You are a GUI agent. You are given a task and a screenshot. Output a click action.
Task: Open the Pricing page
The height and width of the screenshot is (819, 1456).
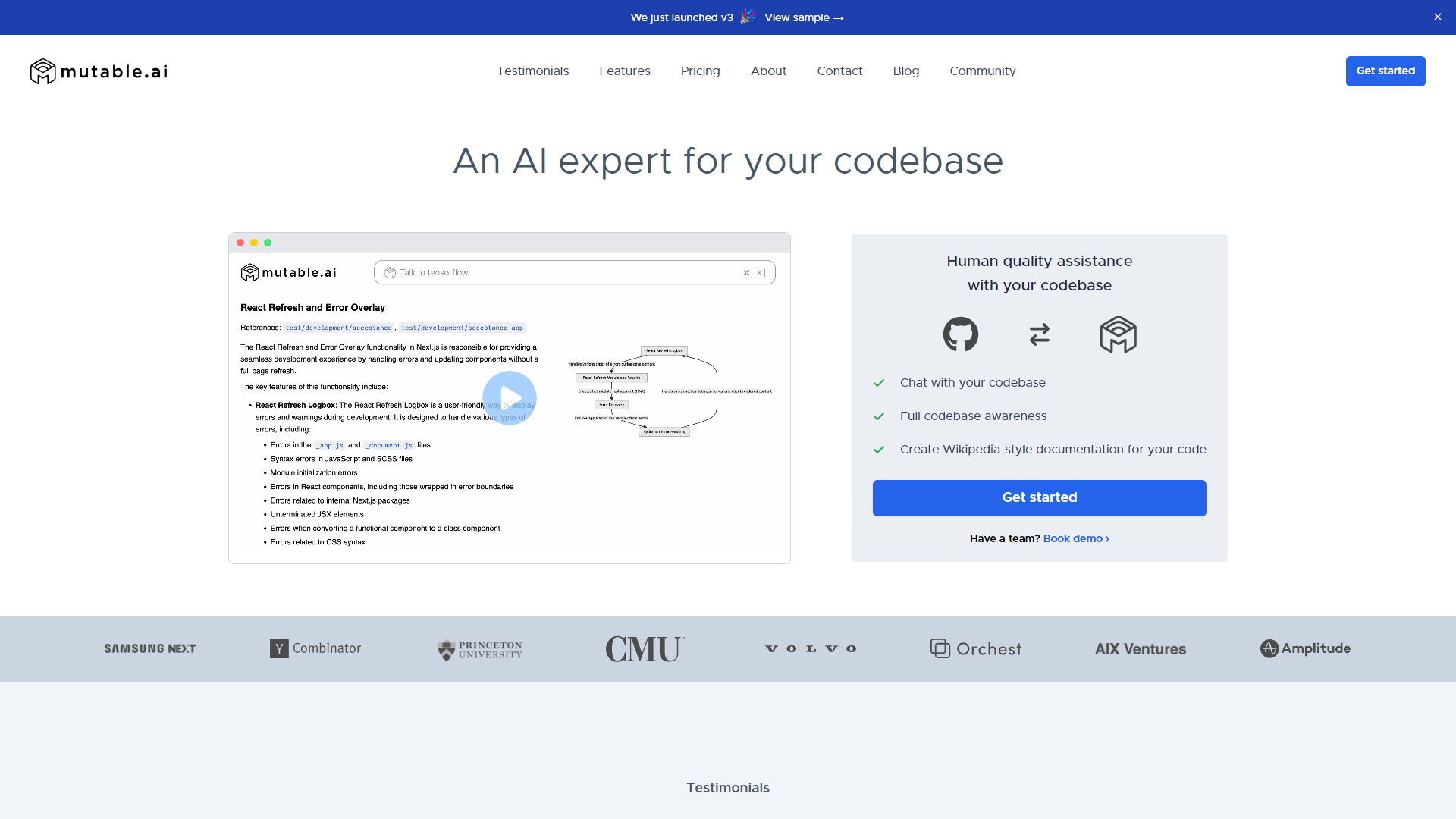point(700,70)
